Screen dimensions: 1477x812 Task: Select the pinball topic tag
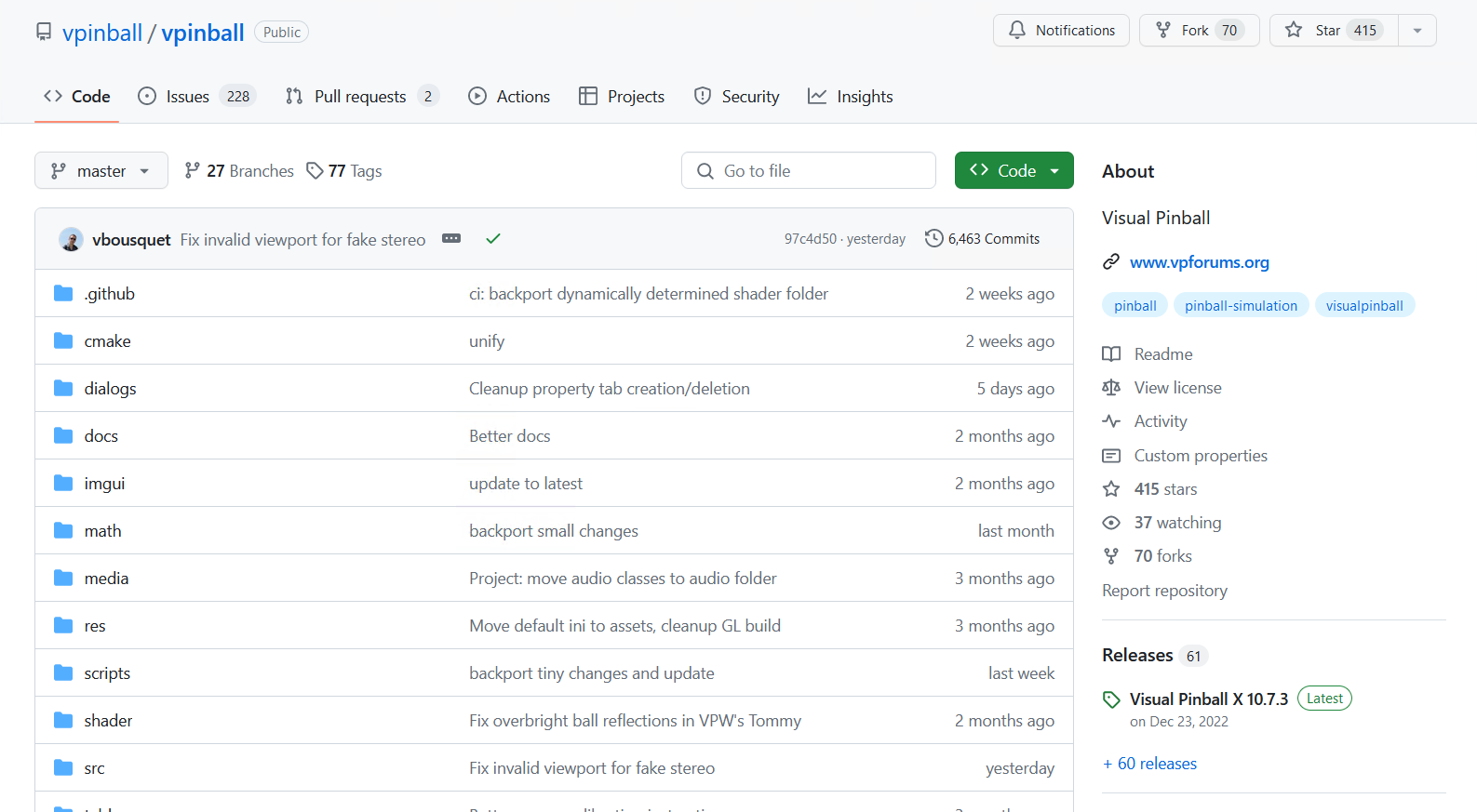(1135, 306)
